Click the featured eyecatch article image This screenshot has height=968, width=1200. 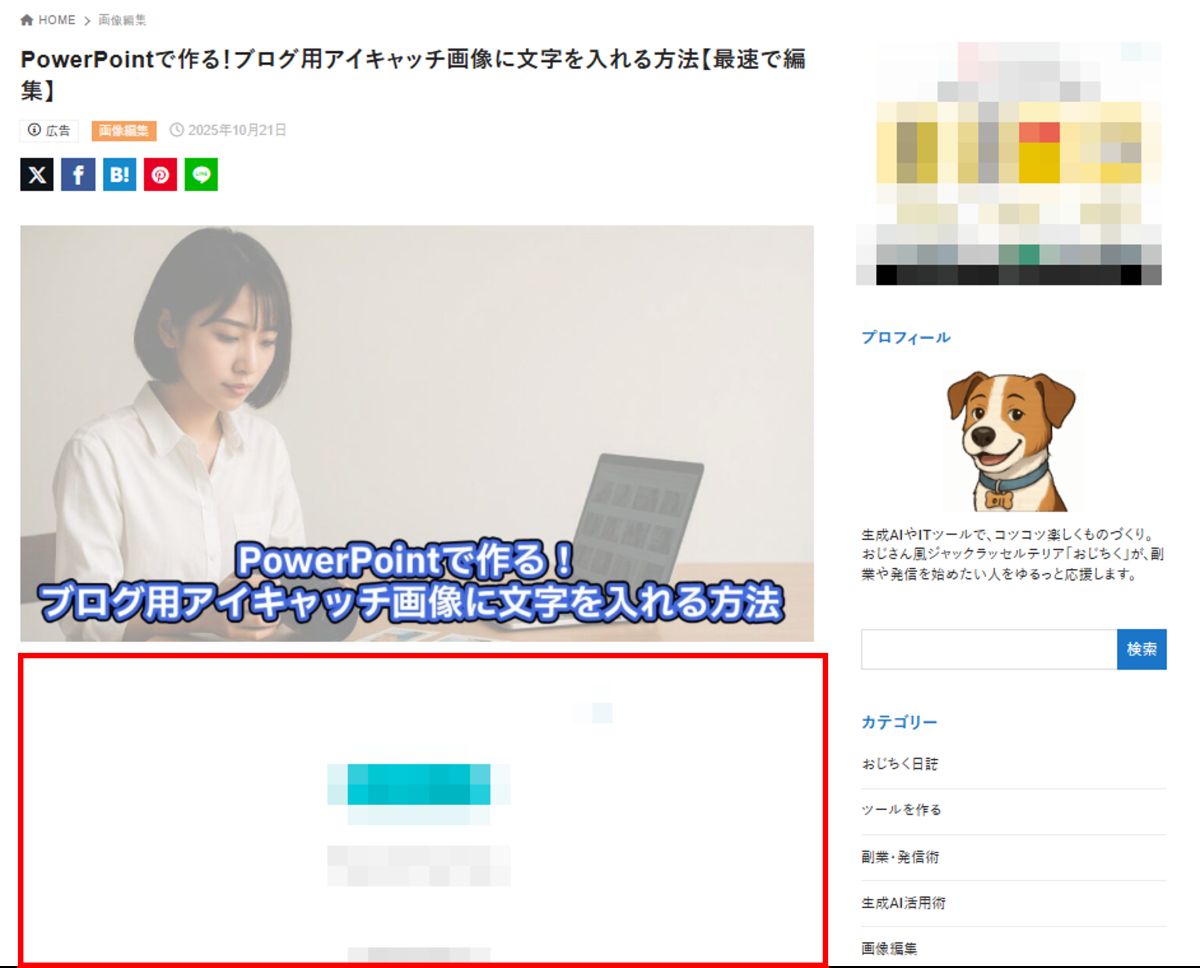click(x=417, y=433)
